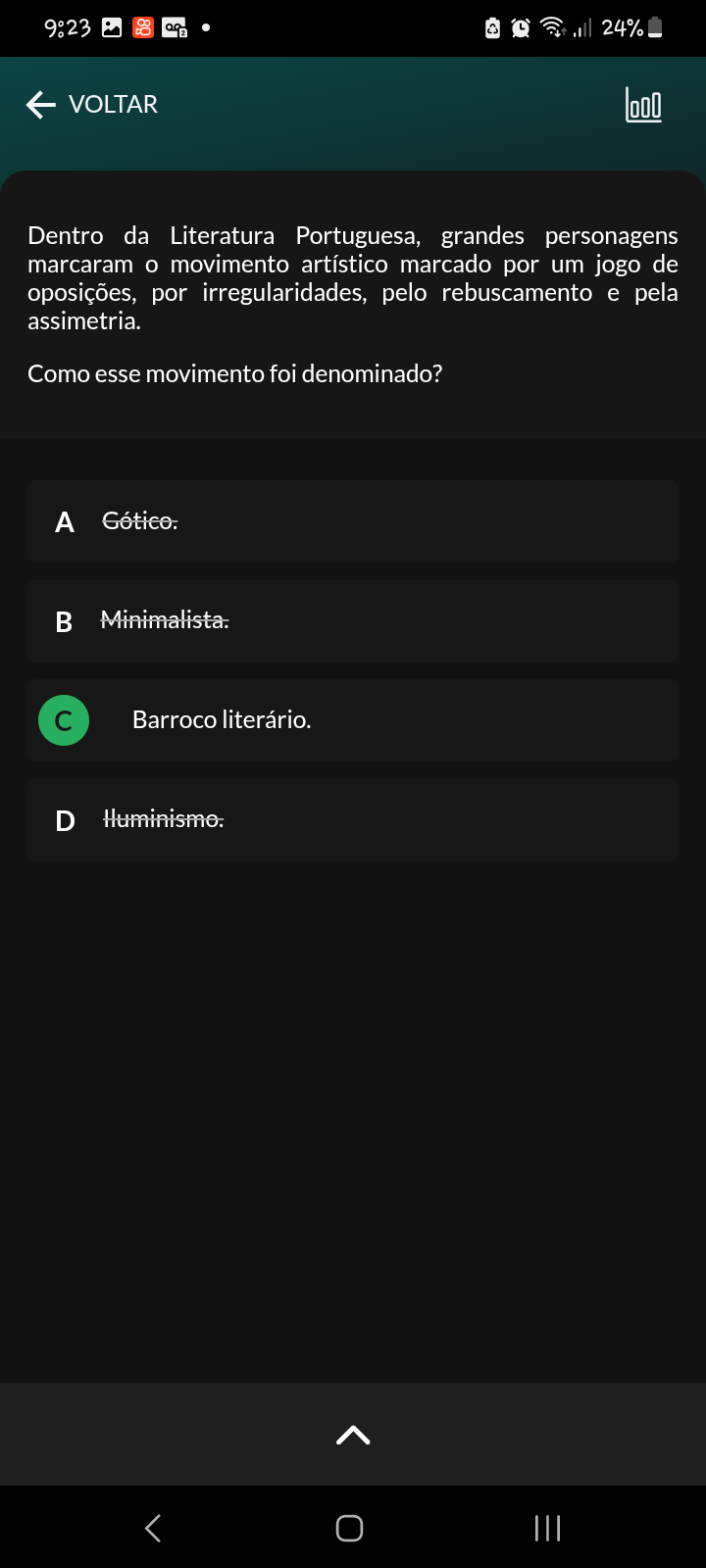This screenshot has width=706, height=1568.
Task: Open Android recent apps button
Action: (x=547, y=1528)
